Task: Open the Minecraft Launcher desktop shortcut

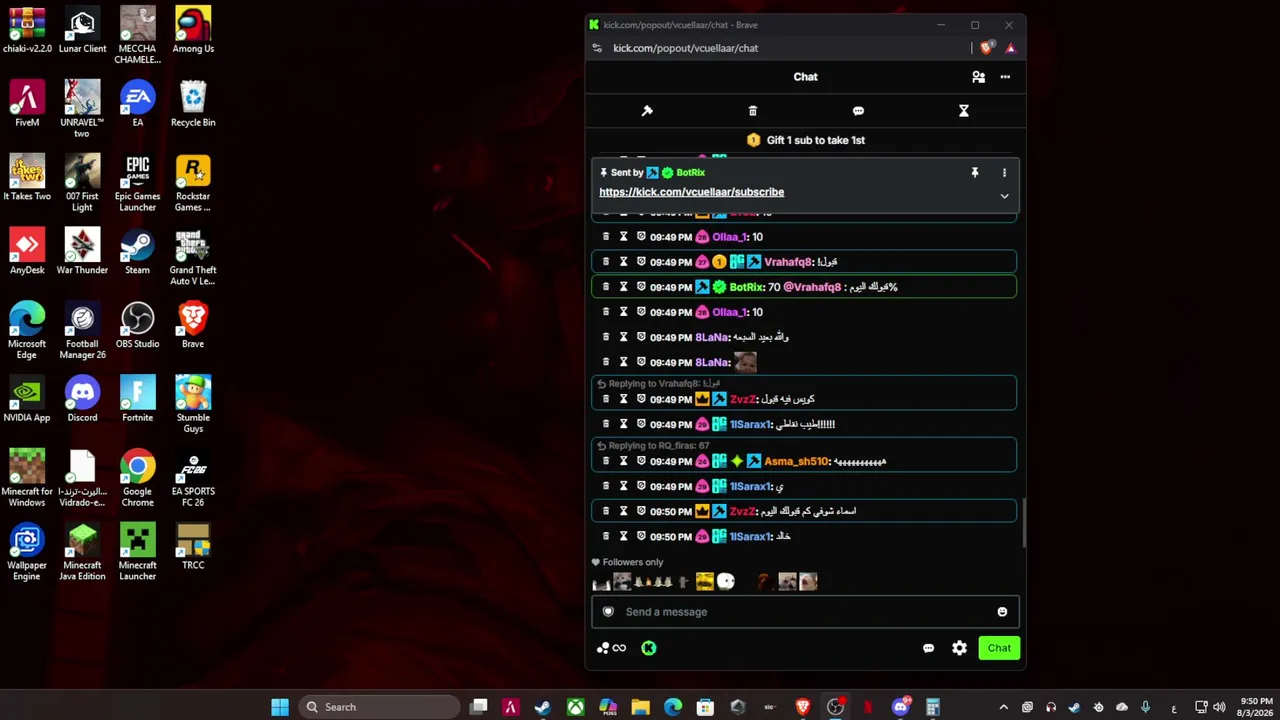Action: [137, 553]
